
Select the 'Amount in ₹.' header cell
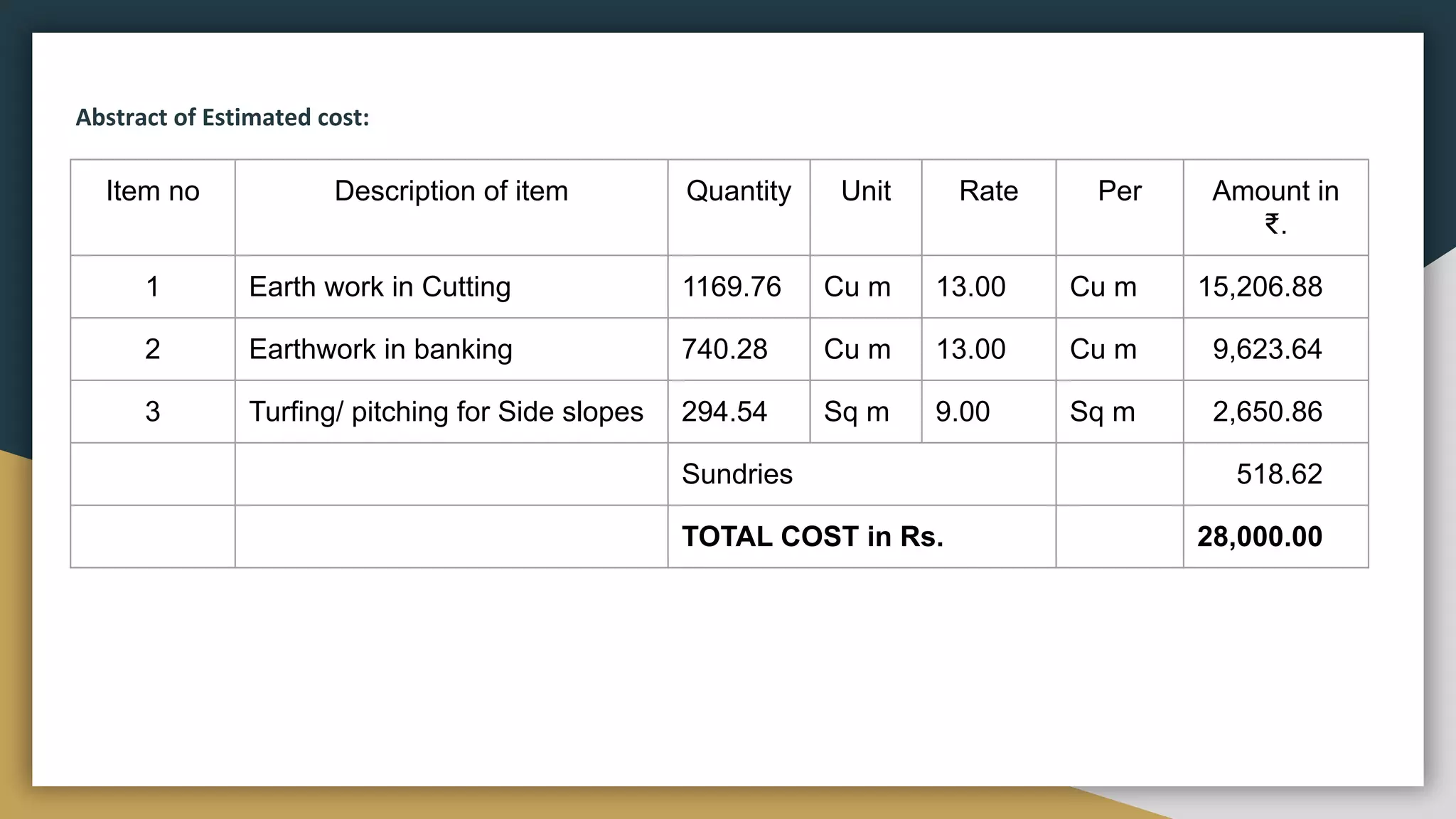[x=1275, y=206]
